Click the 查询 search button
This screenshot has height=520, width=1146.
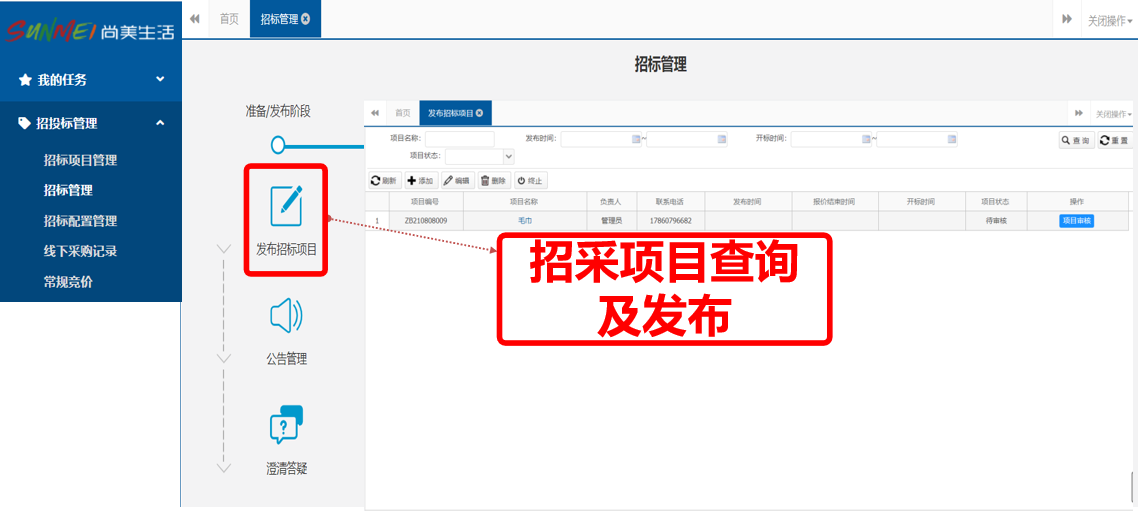[1076, 141]
